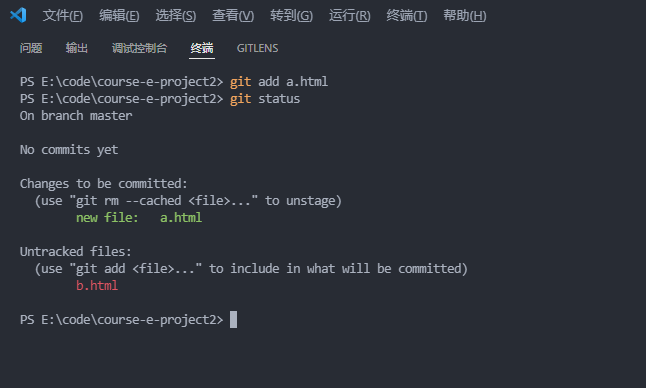Viewport: 646px width, 388px height.
Task: Open the 终端(T) menu
Action: tap(407, 16)
